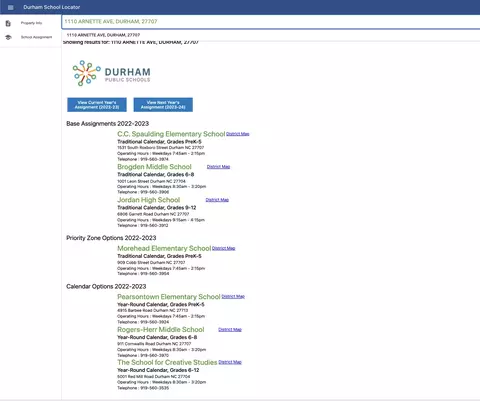Screen dimensions: 480x401
Task: Click Brogden Middle School address line
Action: (151, 181)
